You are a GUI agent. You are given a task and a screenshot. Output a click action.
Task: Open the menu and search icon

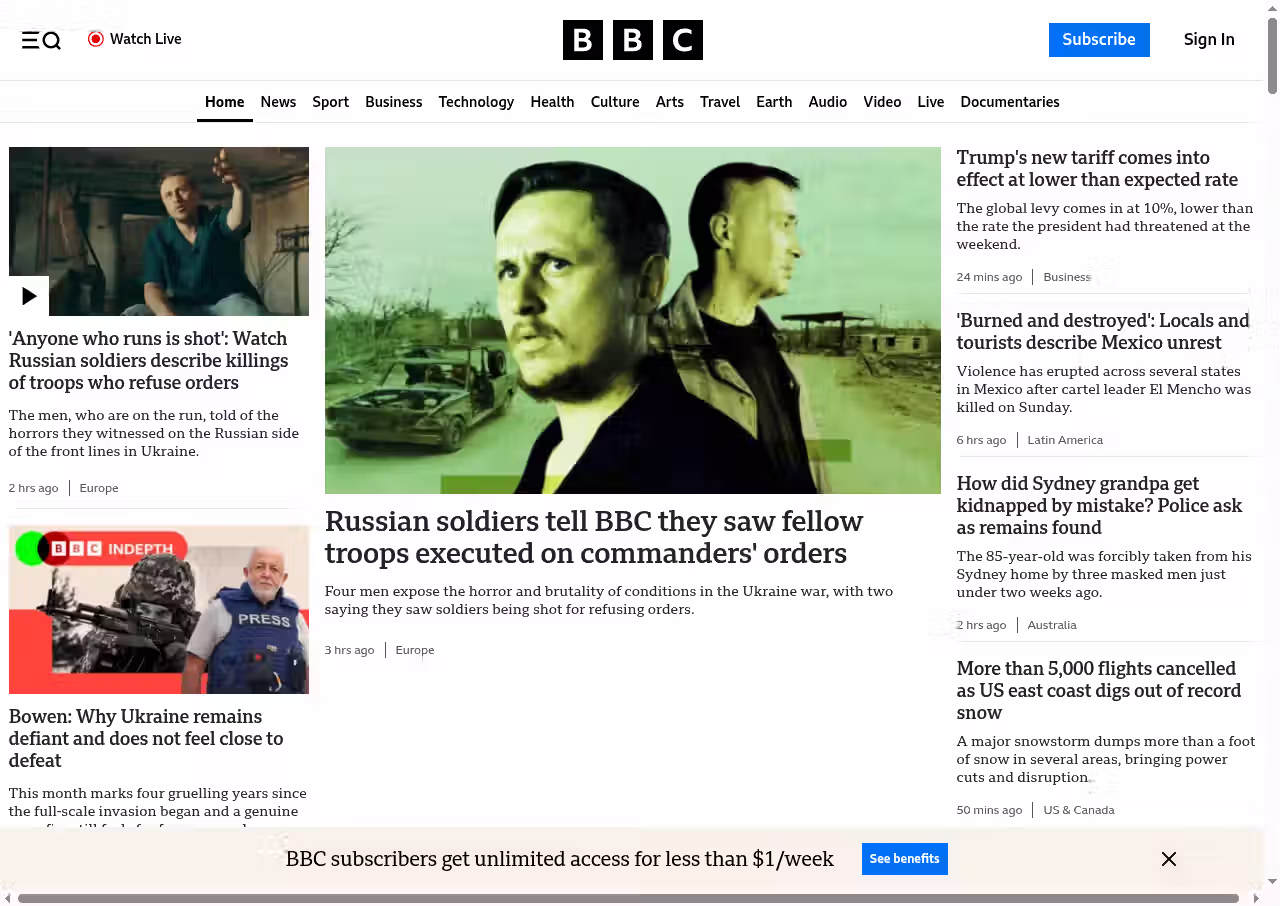[41, 40]
